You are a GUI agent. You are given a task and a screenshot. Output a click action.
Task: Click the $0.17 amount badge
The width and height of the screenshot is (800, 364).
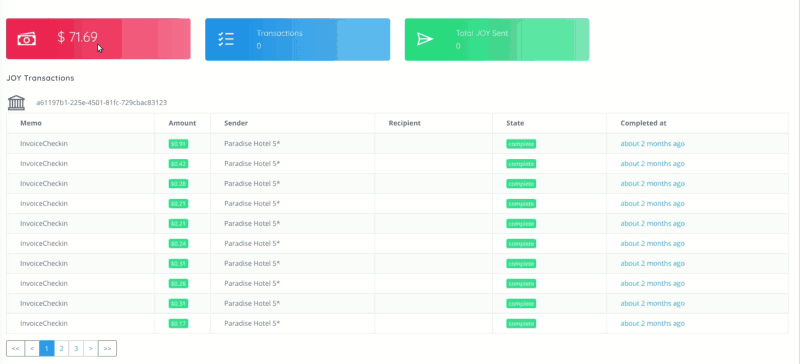click(x=179, y=324)
